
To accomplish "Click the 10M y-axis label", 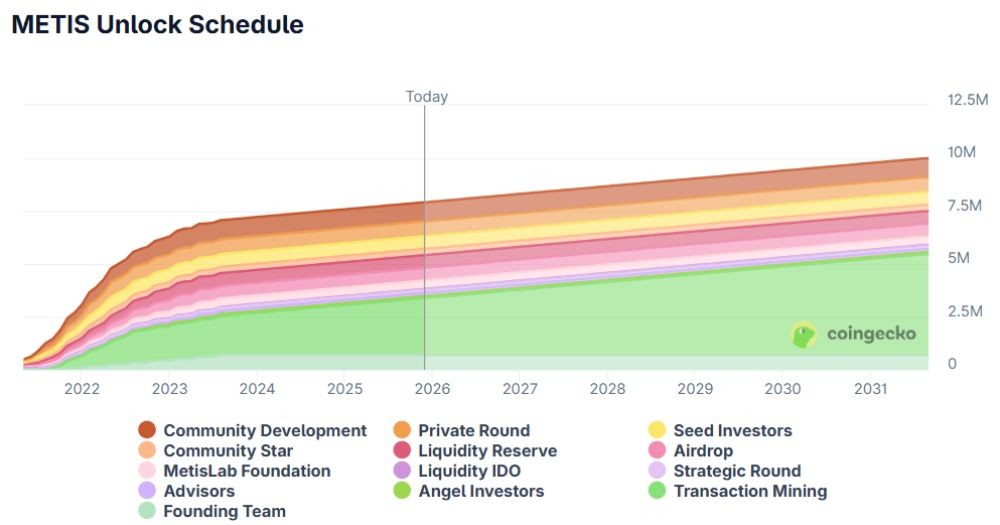I will [960, 152].
